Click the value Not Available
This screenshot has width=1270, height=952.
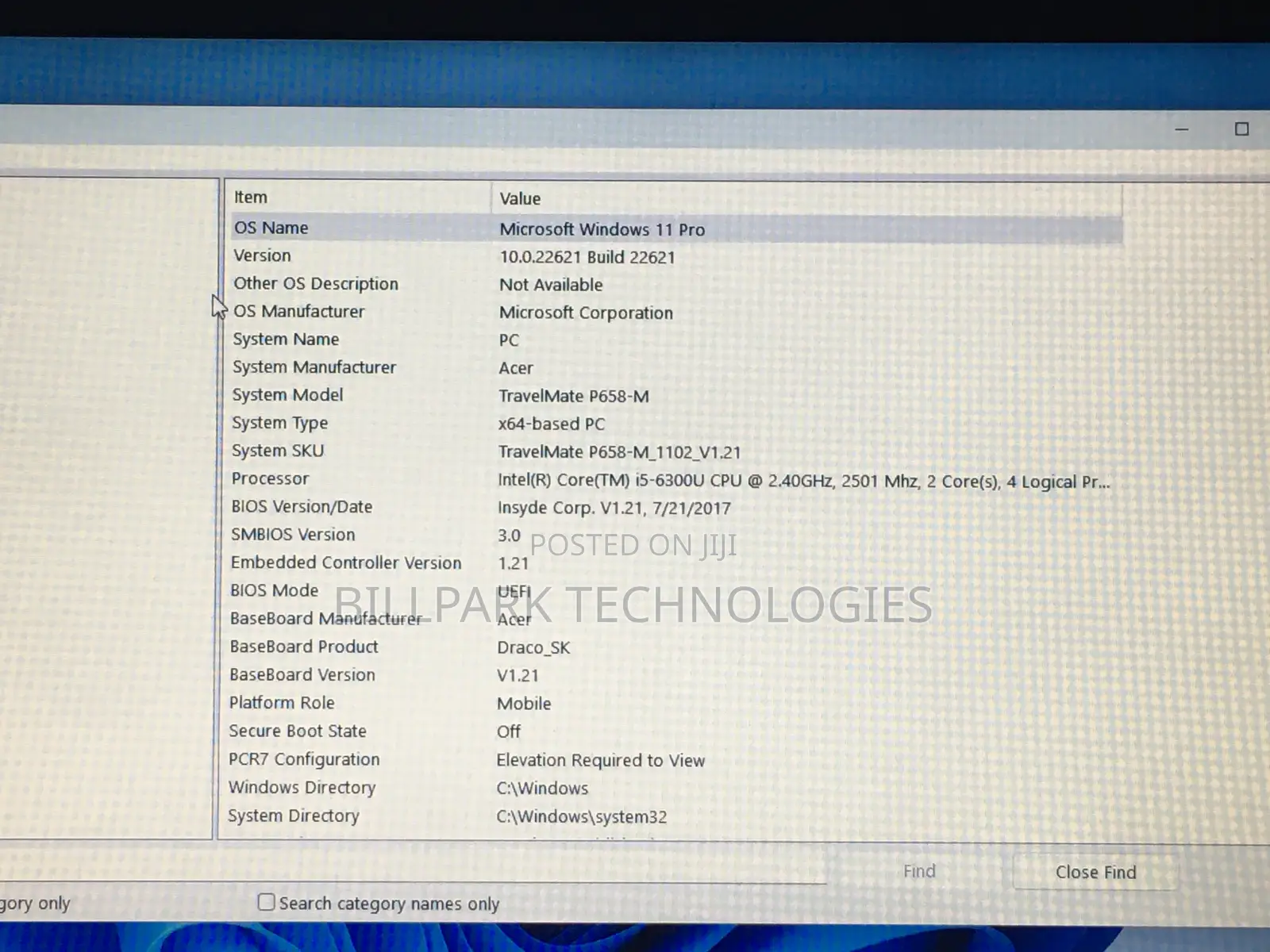point(551,285)
